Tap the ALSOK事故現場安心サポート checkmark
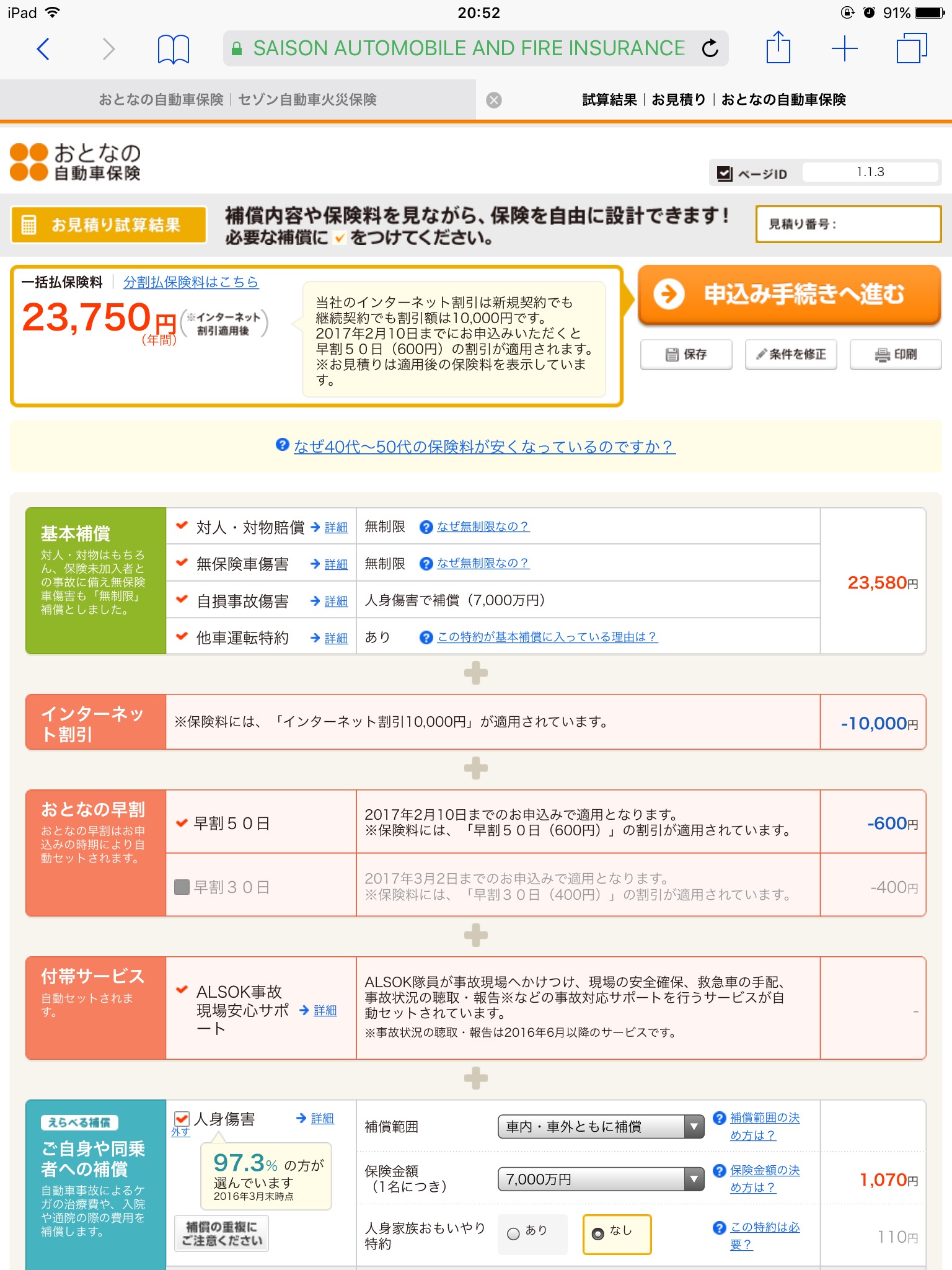952x1270 pixels. click(182, 990)
